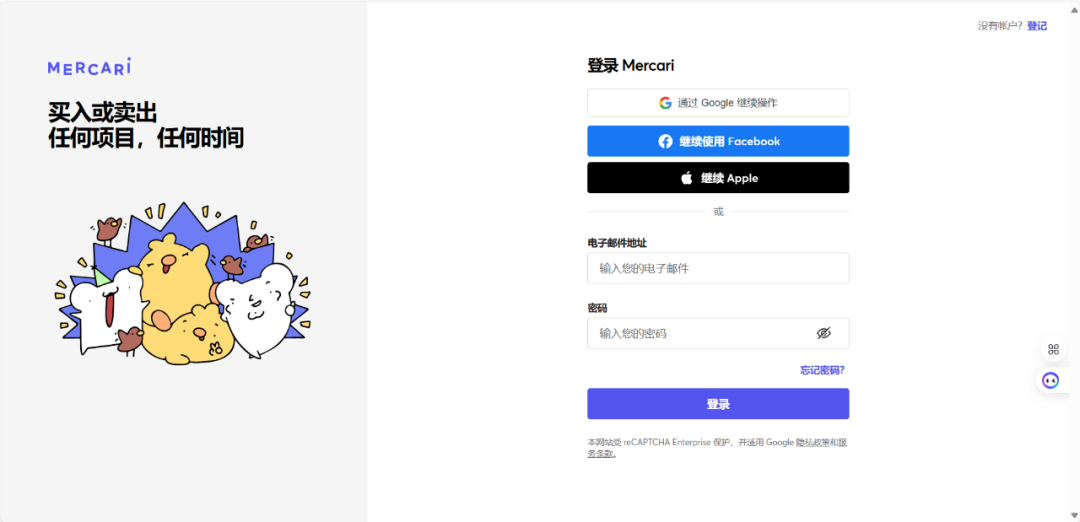Continue with Google button
This screenshot has width=1080, height=522.
pos(718,103)
